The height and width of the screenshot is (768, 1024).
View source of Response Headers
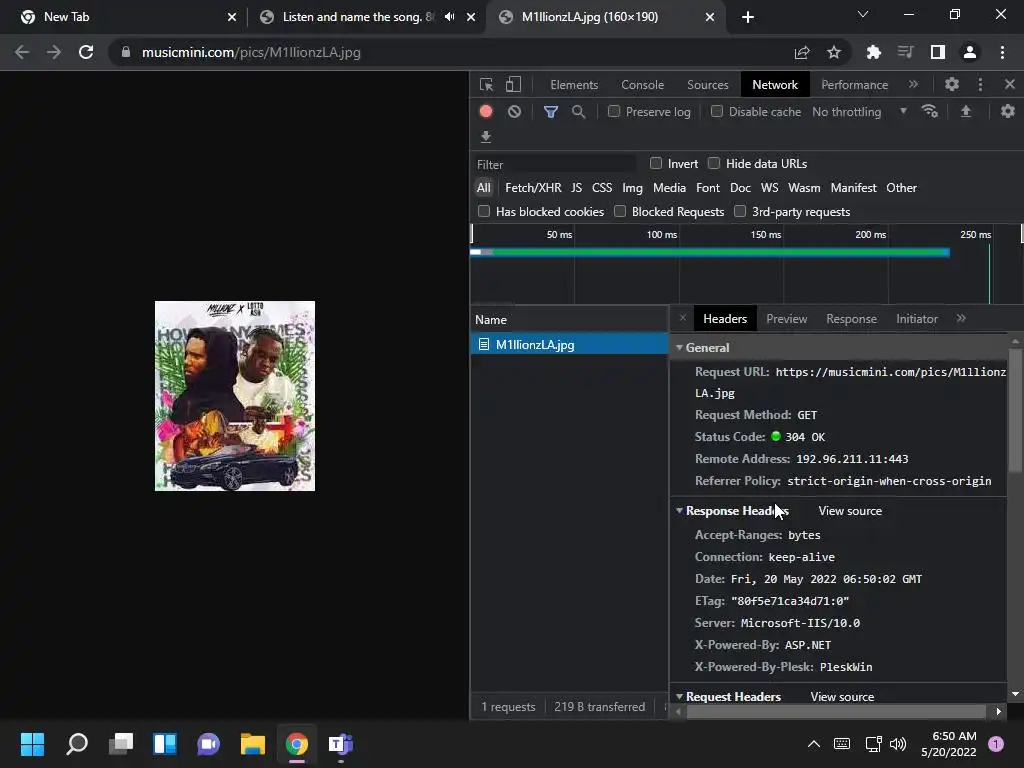tap(850, 511)
